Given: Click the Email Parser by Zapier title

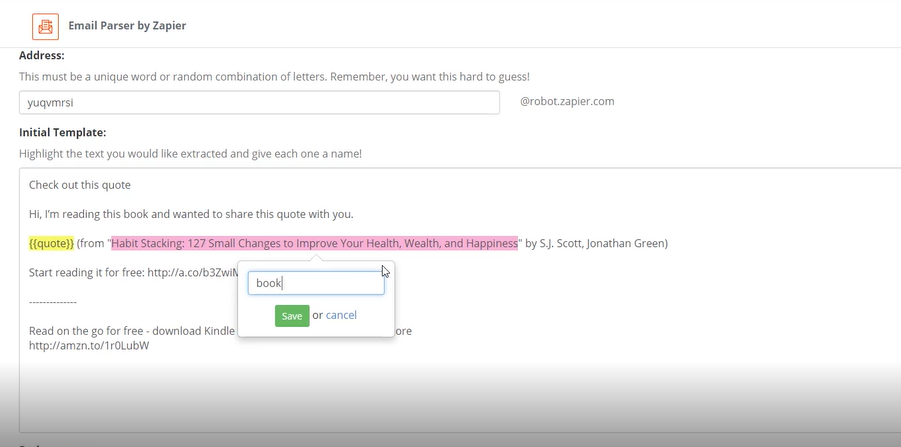Looking at the screenshot, I should click(x=127, y=26).
